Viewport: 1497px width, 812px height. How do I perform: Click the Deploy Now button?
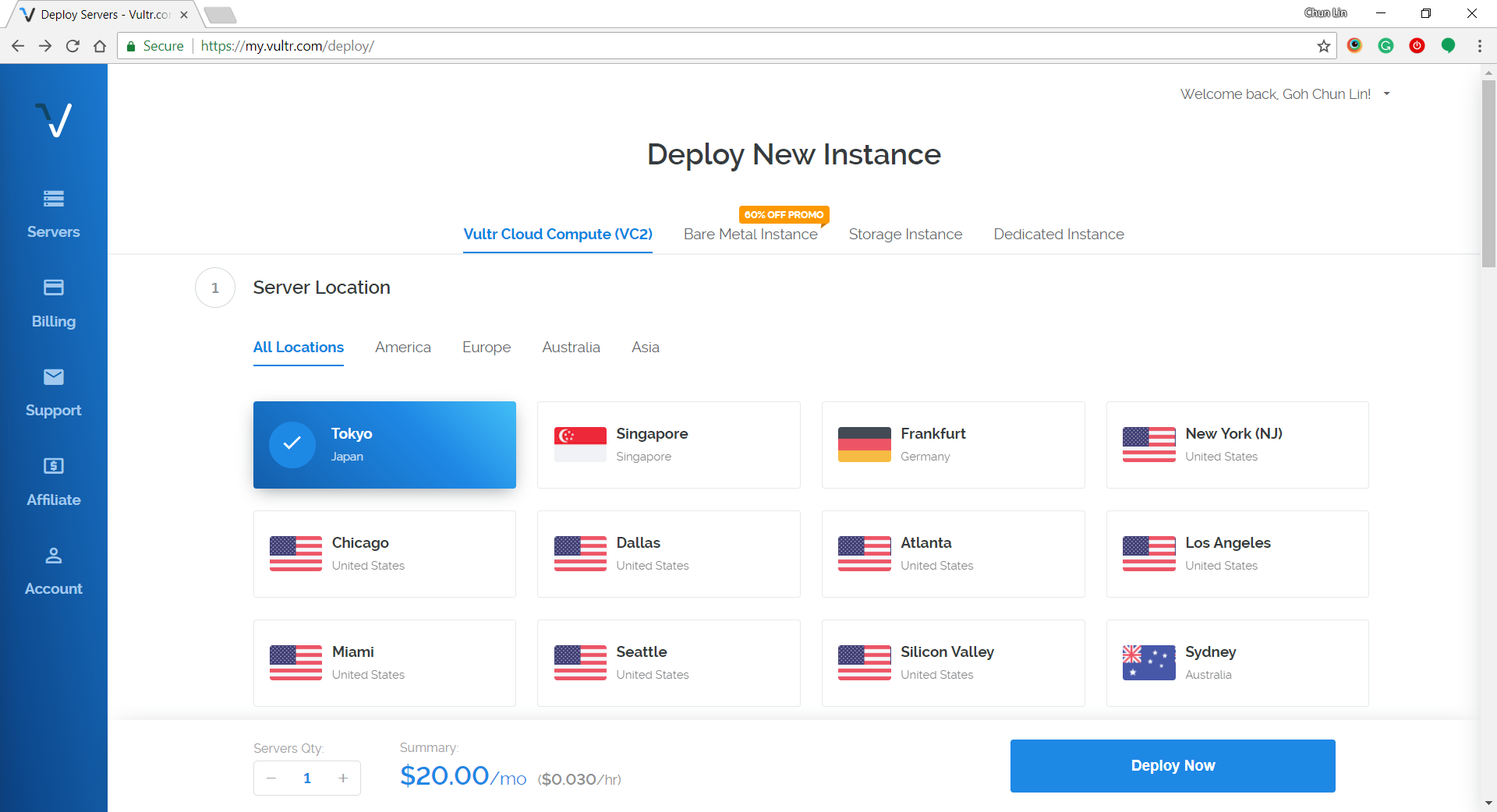(1172, 766)
